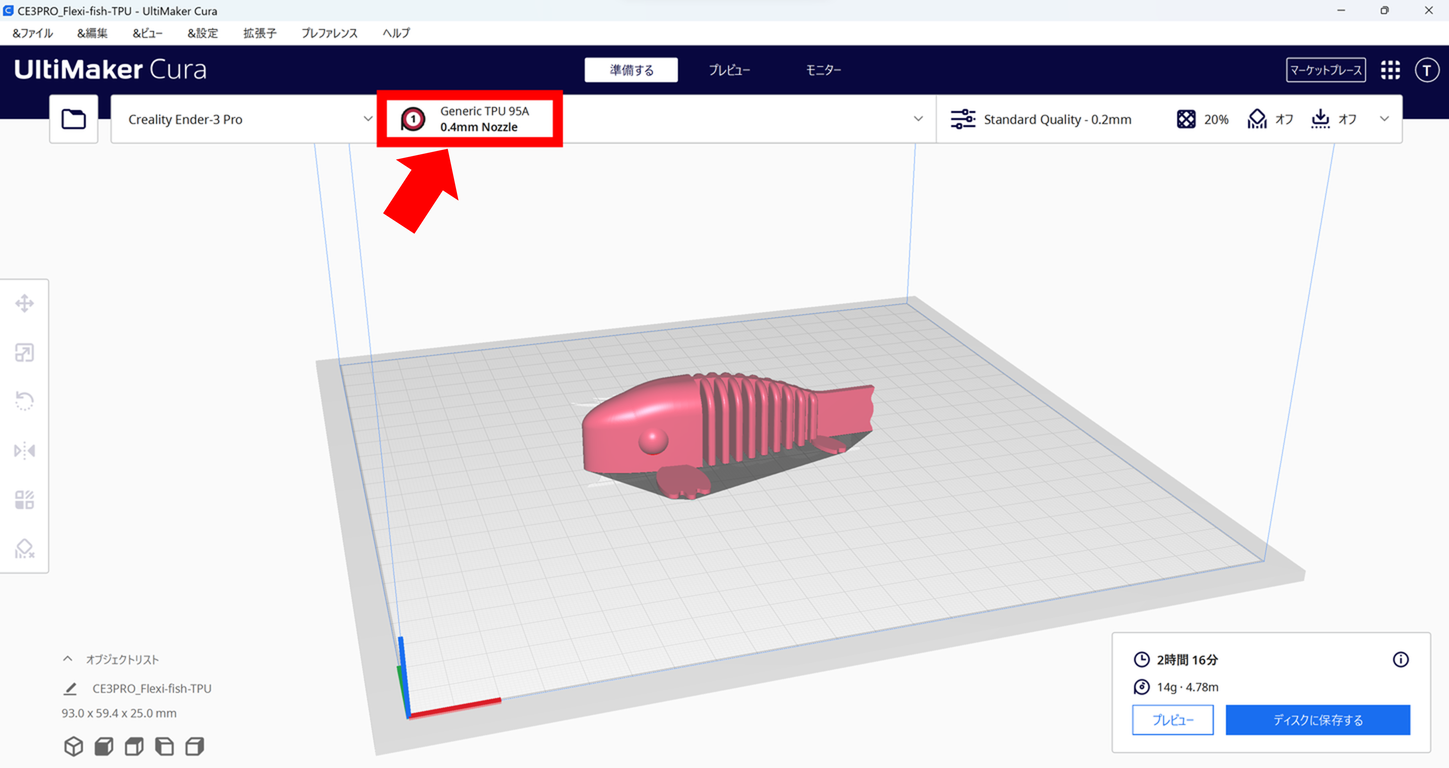1449x768 pixels.
Task: Expand the print settings panel chevron
Action: tap(1384, 119)
